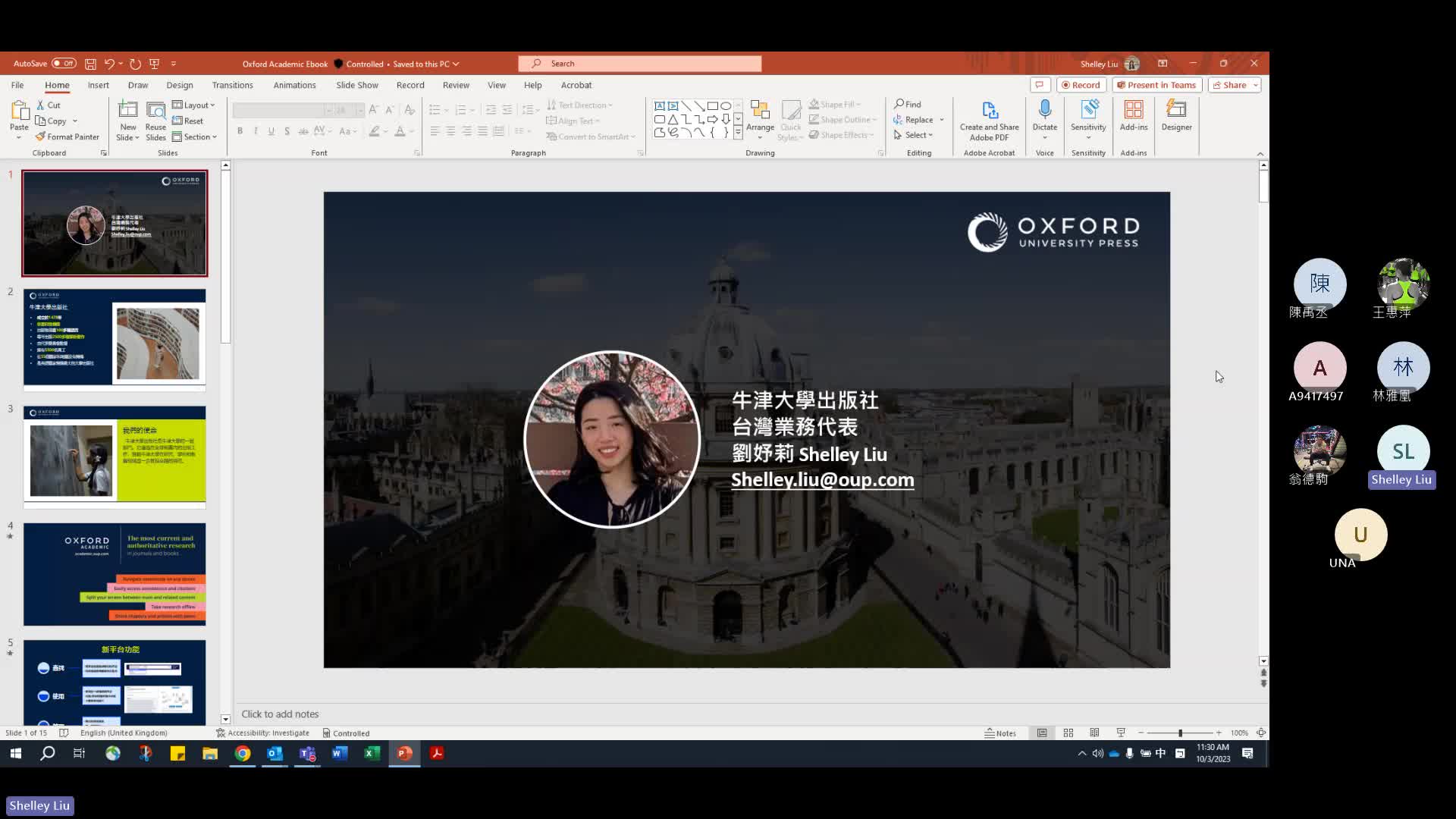
Task: Toggle AutoSave switch
Action: coord(64,64)
